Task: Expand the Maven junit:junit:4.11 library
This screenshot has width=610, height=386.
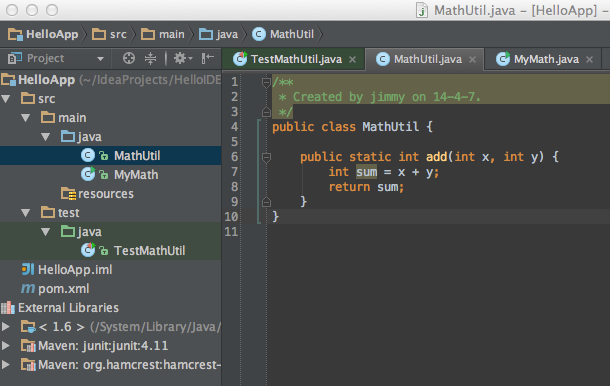Action: pos(5,346)
